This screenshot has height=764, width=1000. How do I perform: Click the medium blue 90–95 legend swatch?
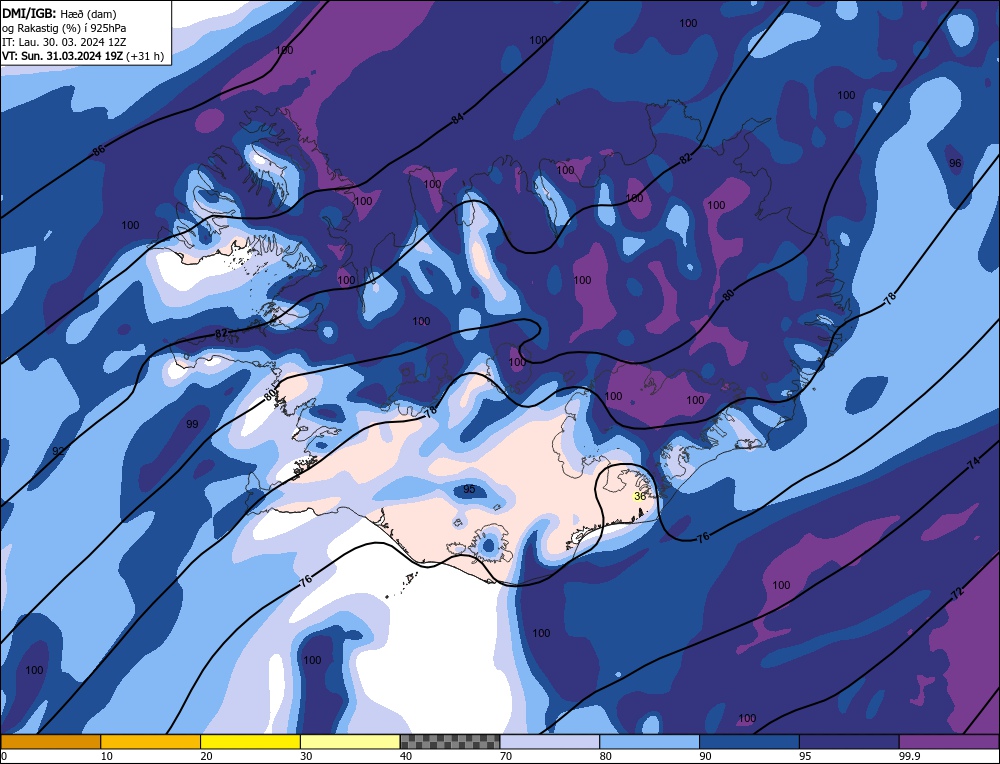coord(749,741)
